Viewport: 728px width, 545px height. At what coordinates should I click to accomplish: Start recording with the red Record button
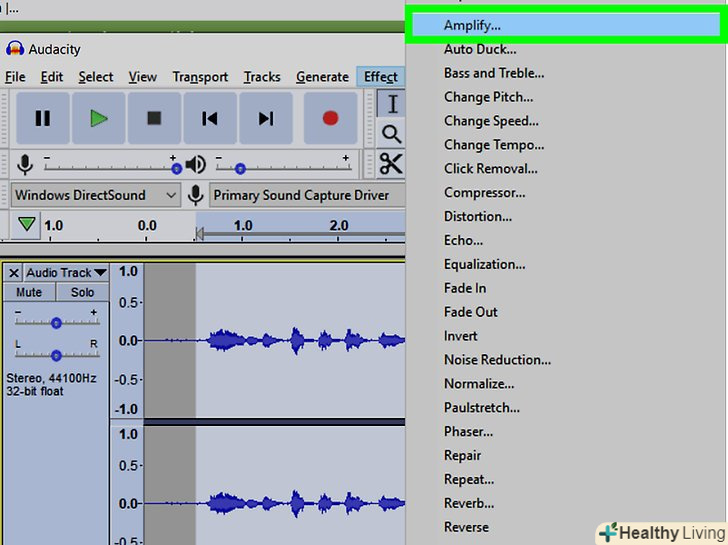point(330,118)
